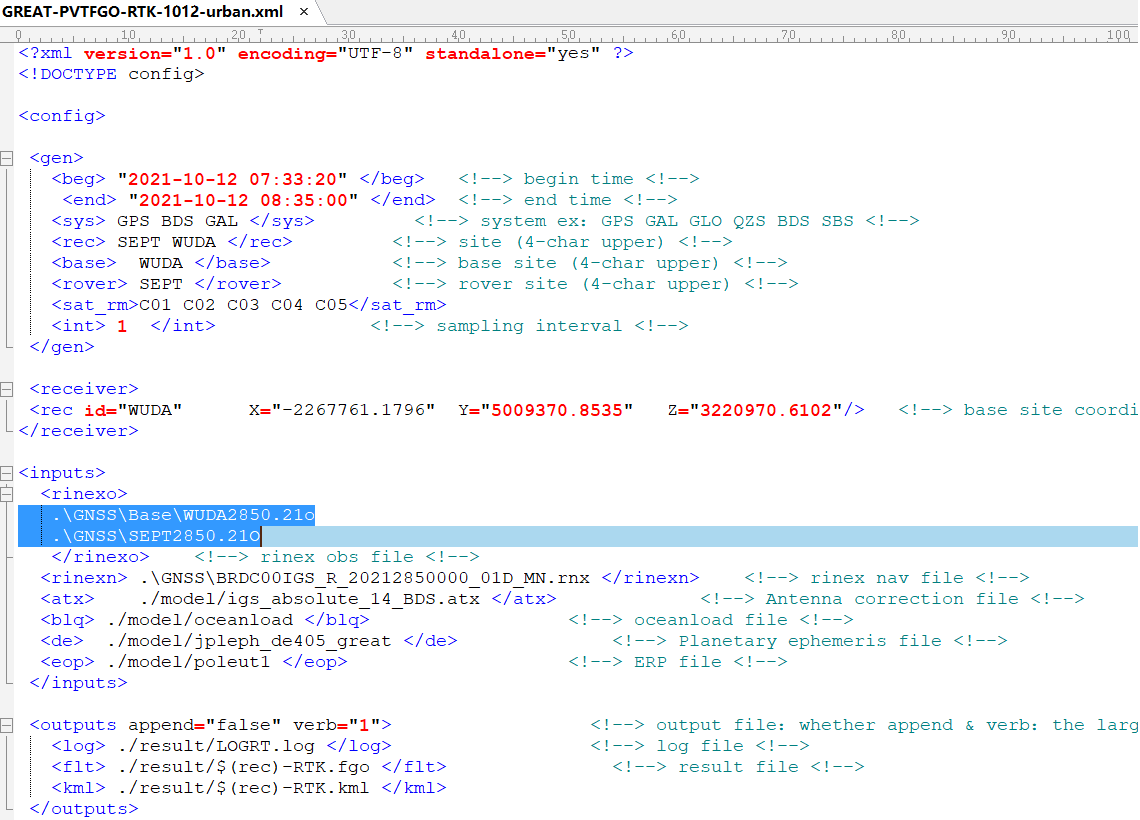The height and width of the screenshot is (820, 1140).
Task: Place cursor in begin time 2021-10-12 07:33:20
Action: (x=232, y=179)
